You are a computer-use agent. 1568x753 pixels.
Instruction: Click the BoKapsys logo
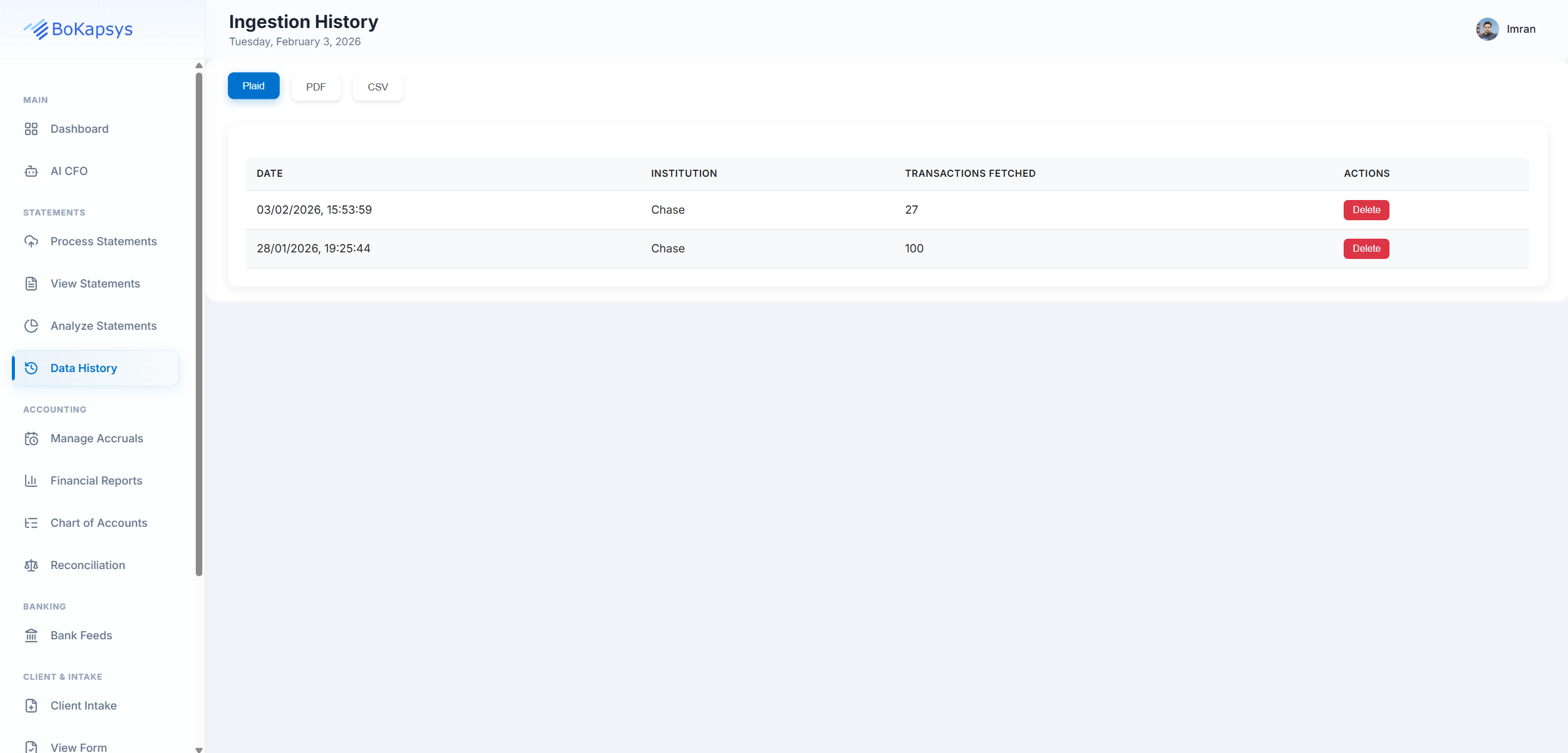(x=78, y=29)
